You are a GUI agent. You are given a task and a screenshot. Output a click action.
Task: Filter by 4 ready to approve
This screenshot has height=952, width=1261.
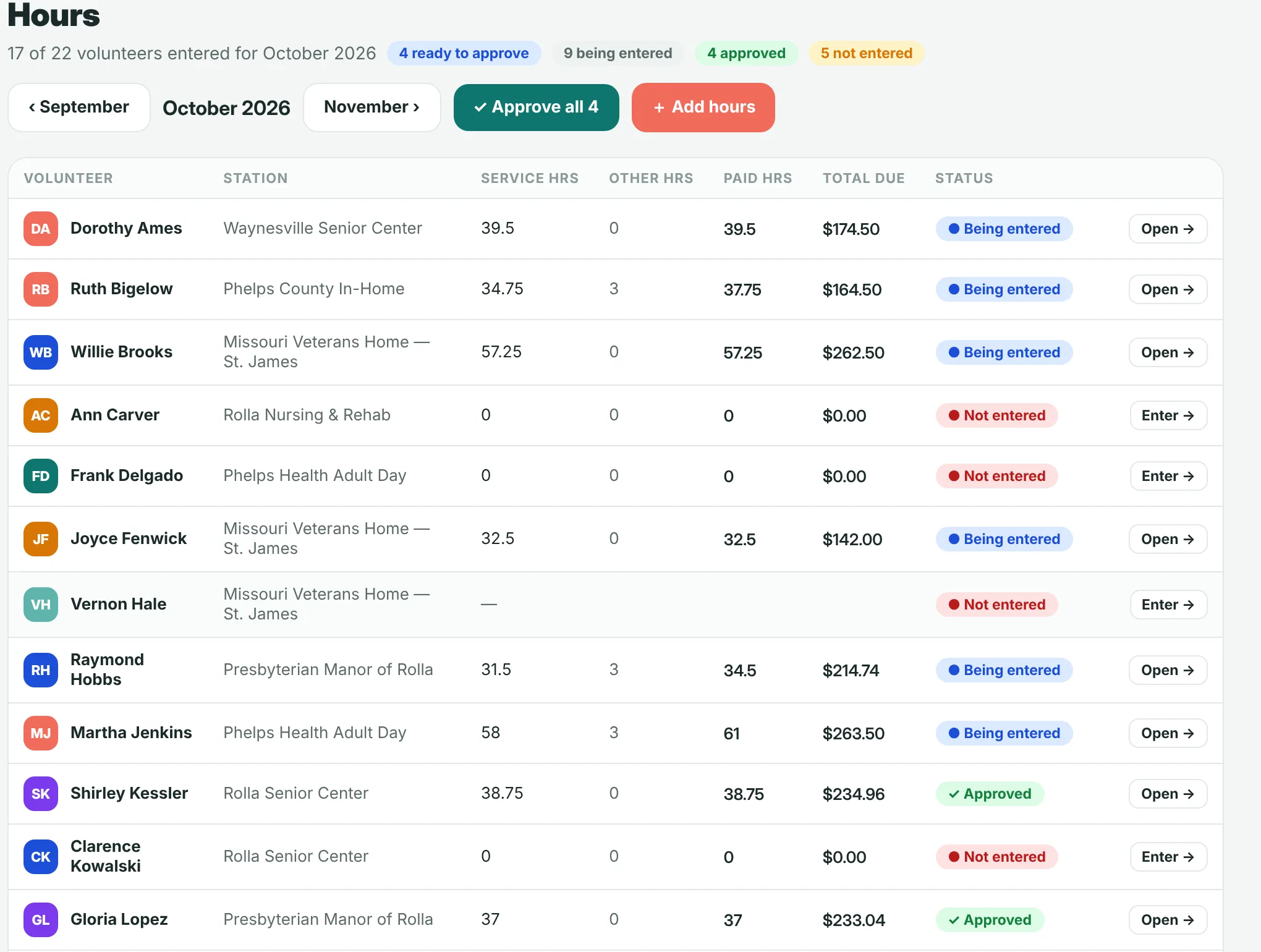tap(464, 53)
